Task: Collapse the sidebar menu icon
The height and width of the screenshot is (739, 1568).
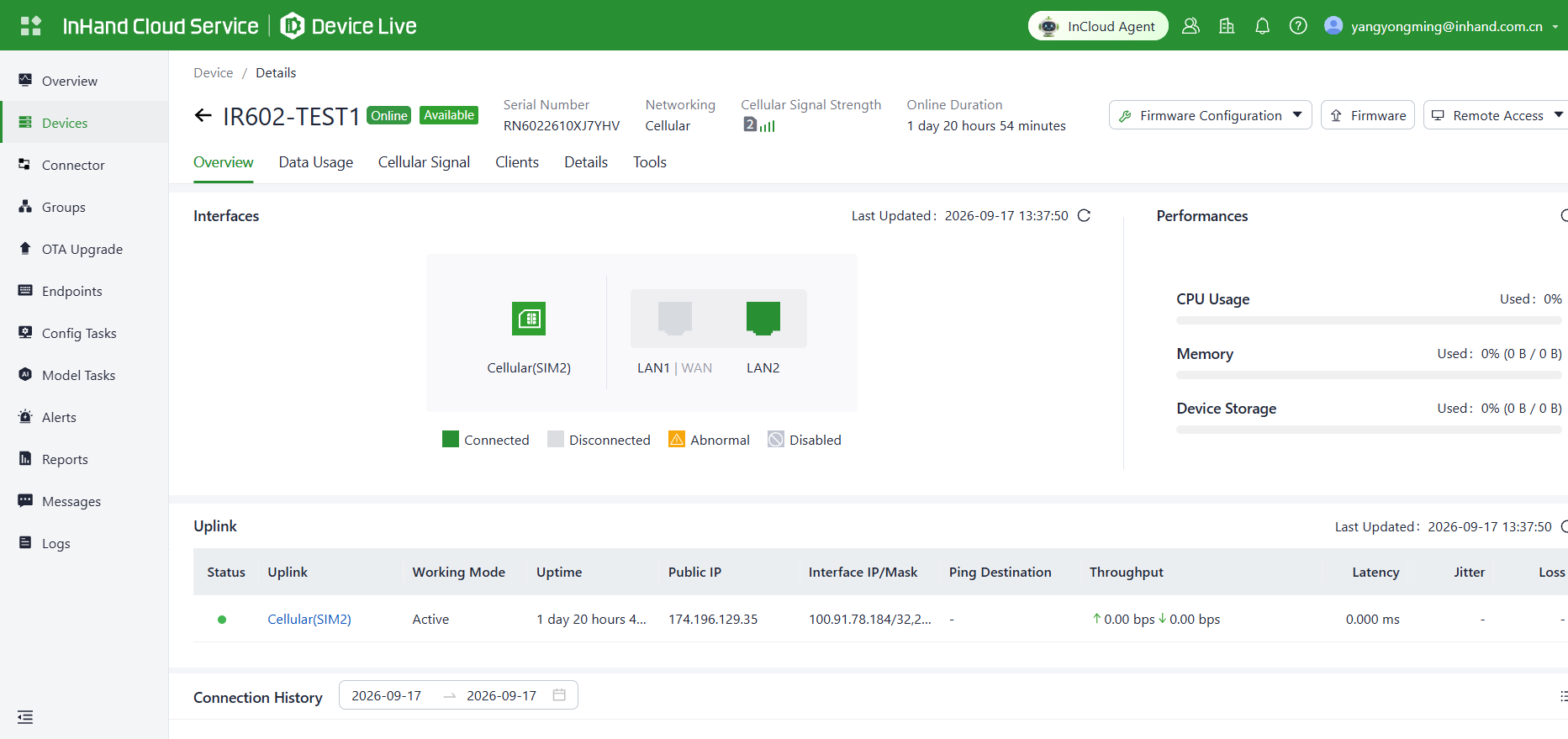Action: click(25, 717)
